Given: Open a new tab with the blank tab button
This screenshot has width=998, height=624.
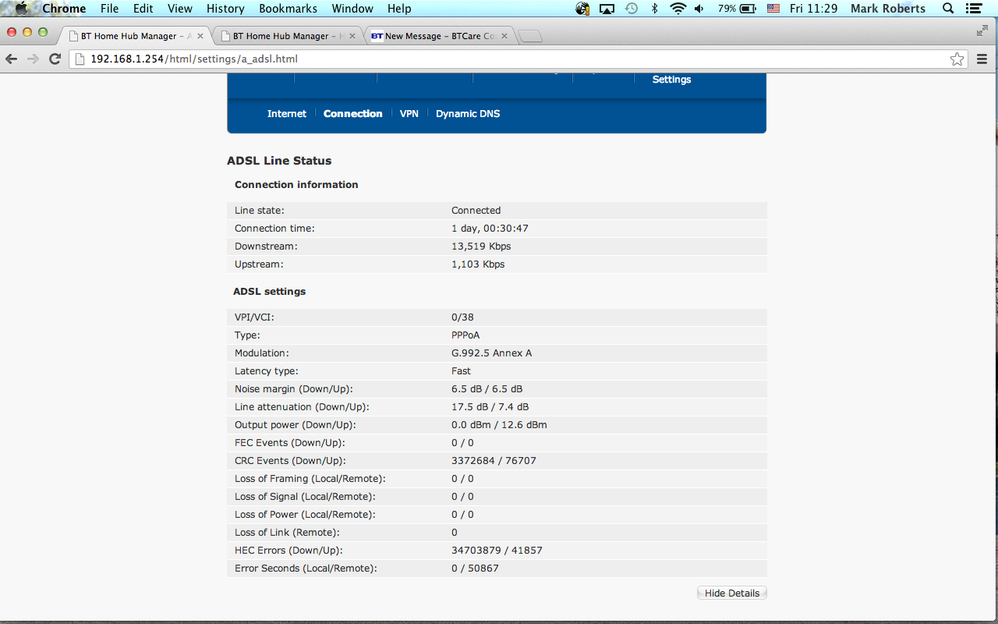Looking at the screenshot, I should [530, 36].
